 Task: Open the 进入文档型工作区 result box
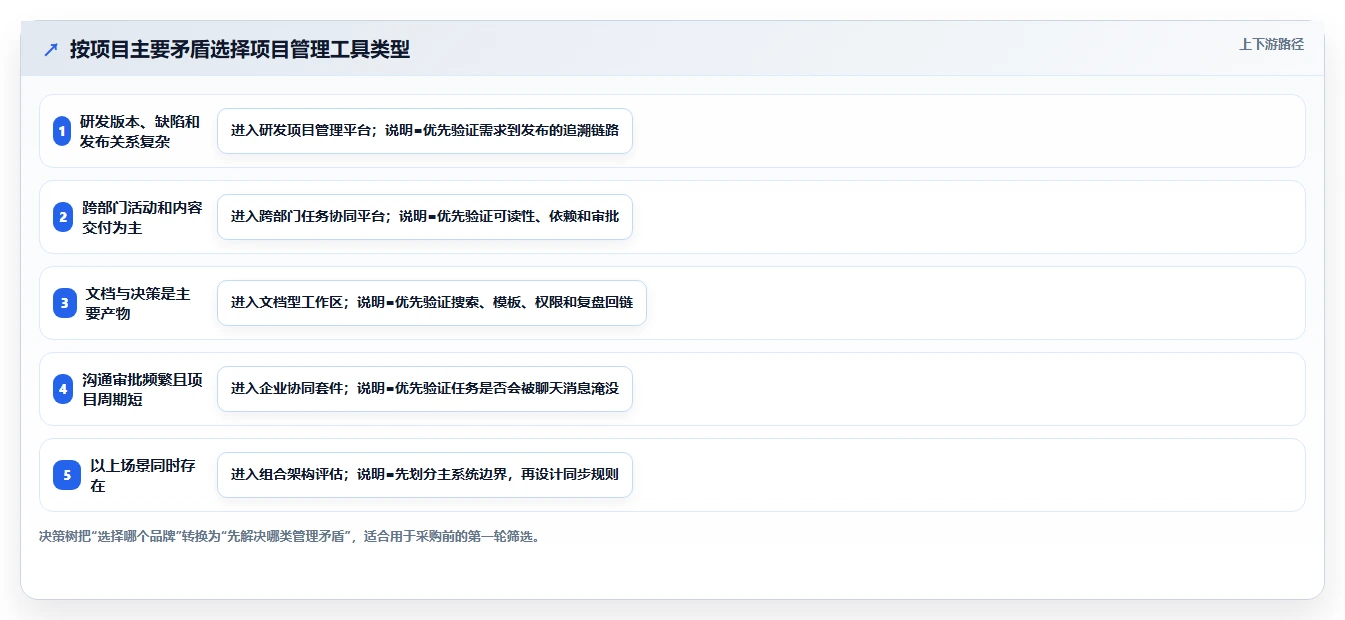coord(432,303)
